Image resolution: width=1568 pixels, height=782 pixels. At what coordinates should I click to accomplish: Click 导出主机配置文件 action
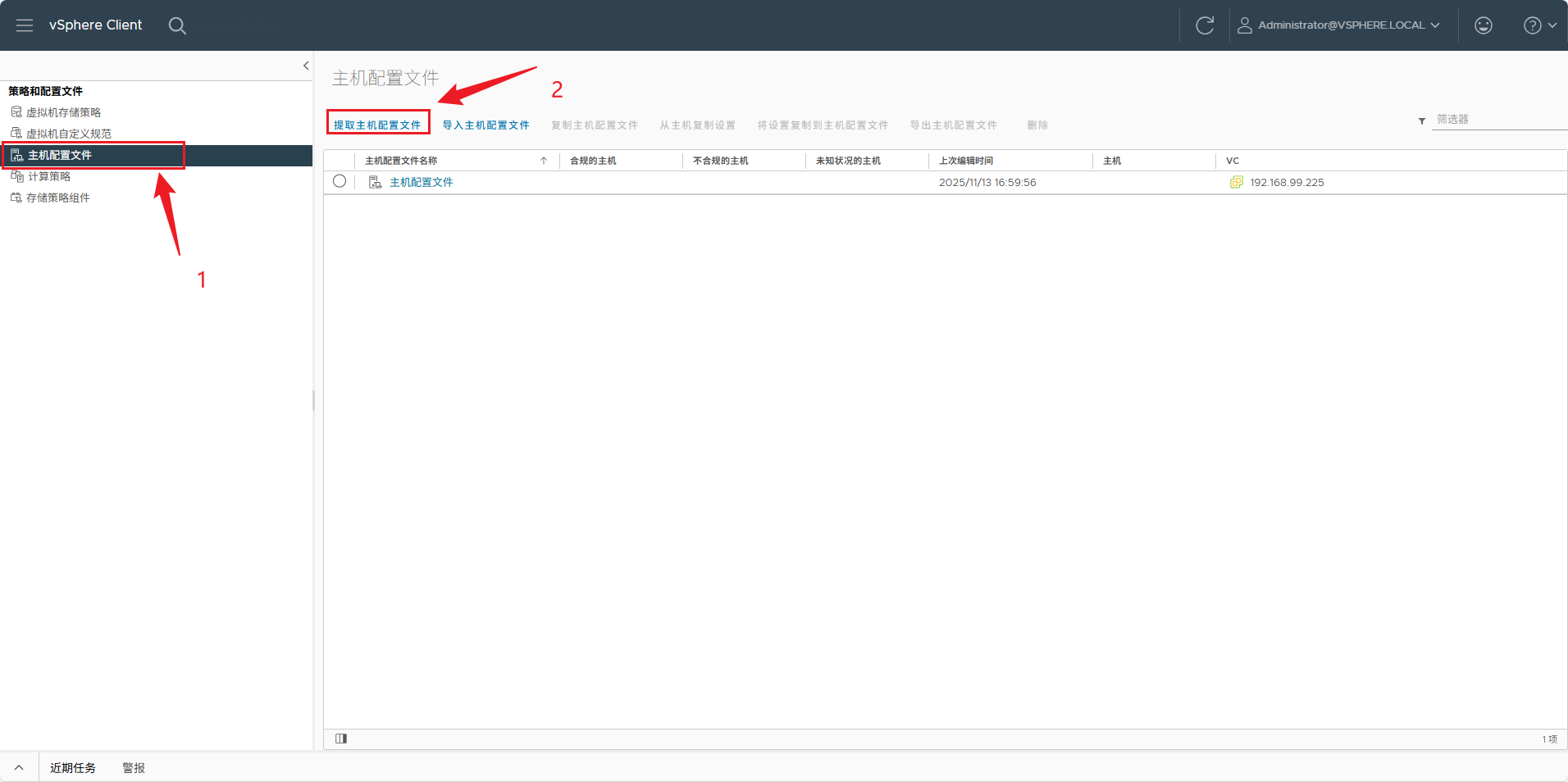tap(954, 125)
